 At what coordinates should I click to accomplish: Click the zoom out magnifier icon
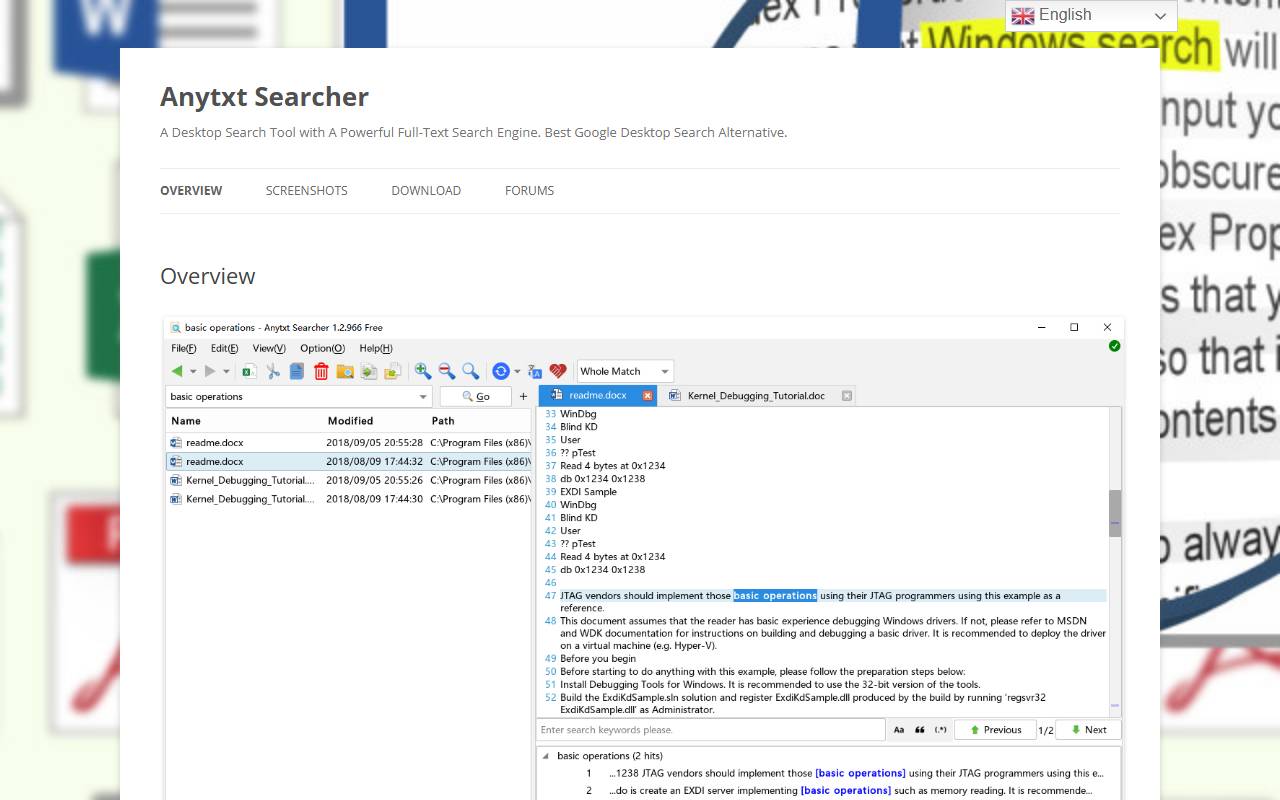[x=447, y=371]
